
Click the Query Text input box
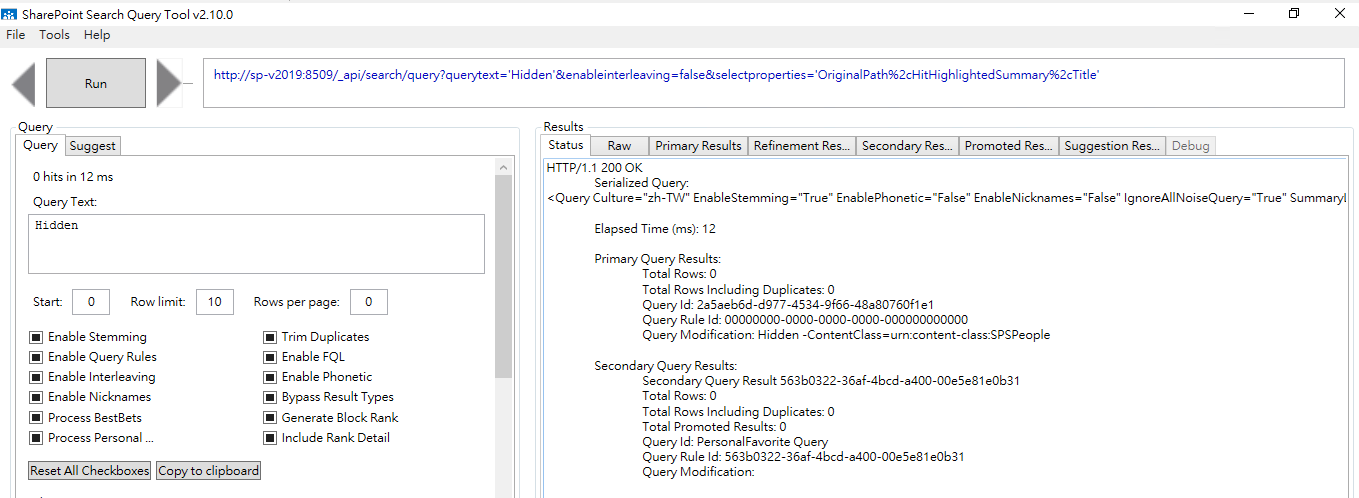pos(256,243)
